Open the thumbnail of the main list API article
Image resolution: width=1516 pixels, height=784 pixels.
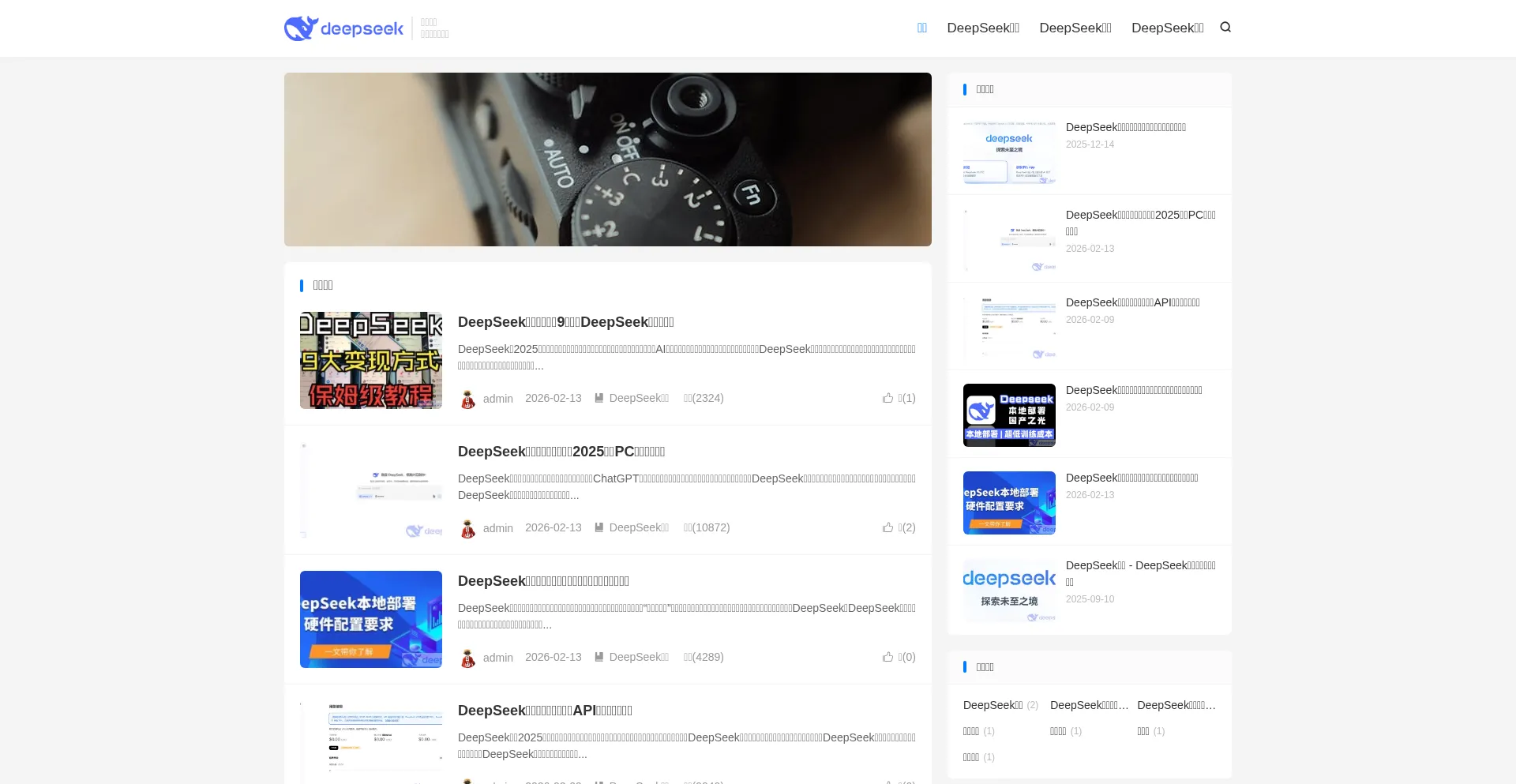coord(371,742)
